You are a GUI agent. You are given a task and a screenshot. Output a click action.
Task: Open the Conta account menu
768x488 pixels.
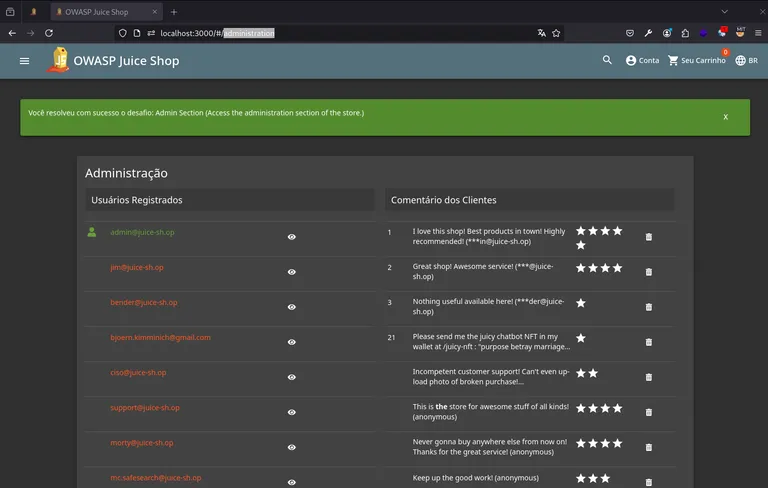642,60
